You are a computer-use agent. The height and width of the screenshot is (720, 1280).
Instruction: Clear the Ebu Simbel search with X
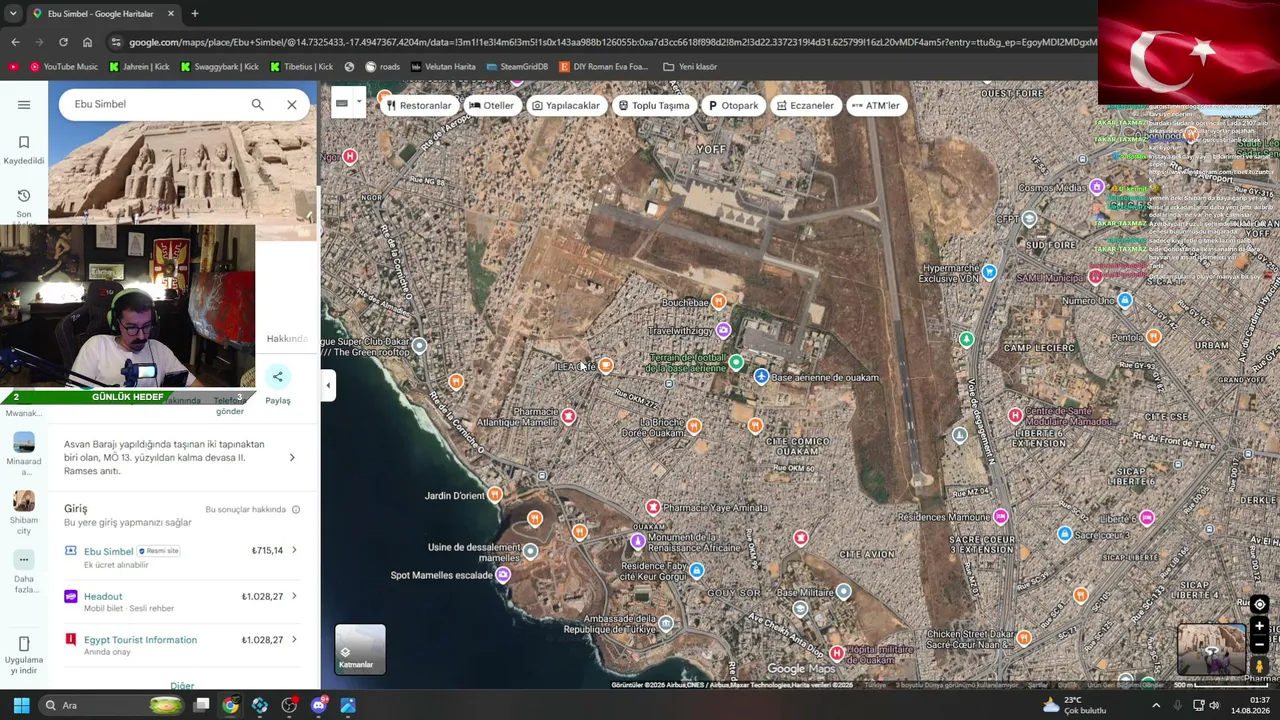[292, 104]
